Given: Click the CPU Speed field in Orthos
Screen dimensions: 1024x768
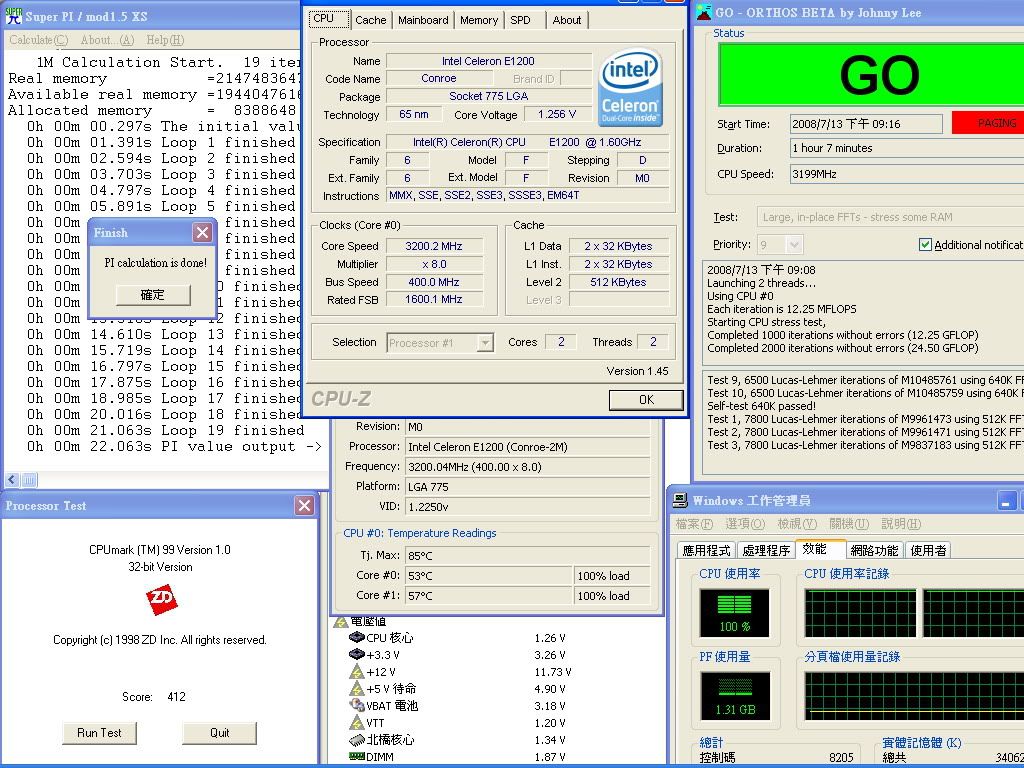Looking at the screenshot, I should tap(906, 174).
